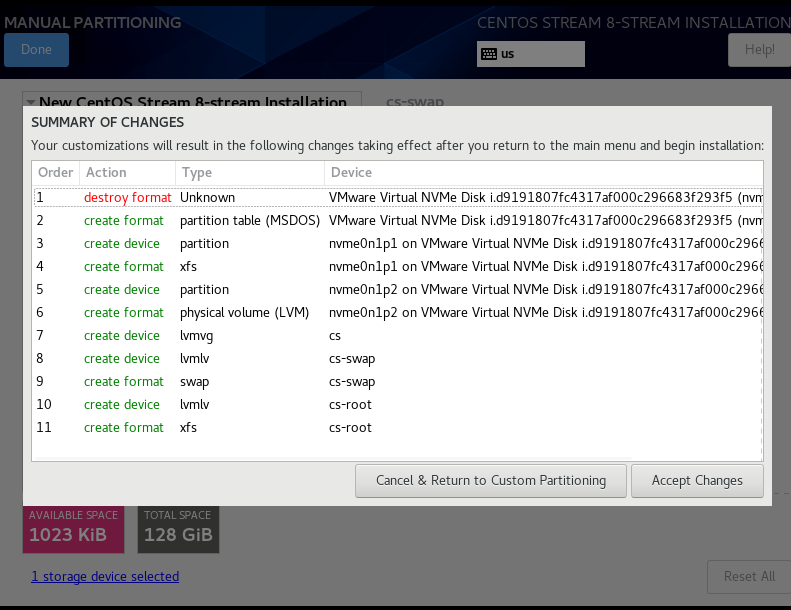Select row 5 nvme0n1p2 partition device cell

tap(546, 290)
